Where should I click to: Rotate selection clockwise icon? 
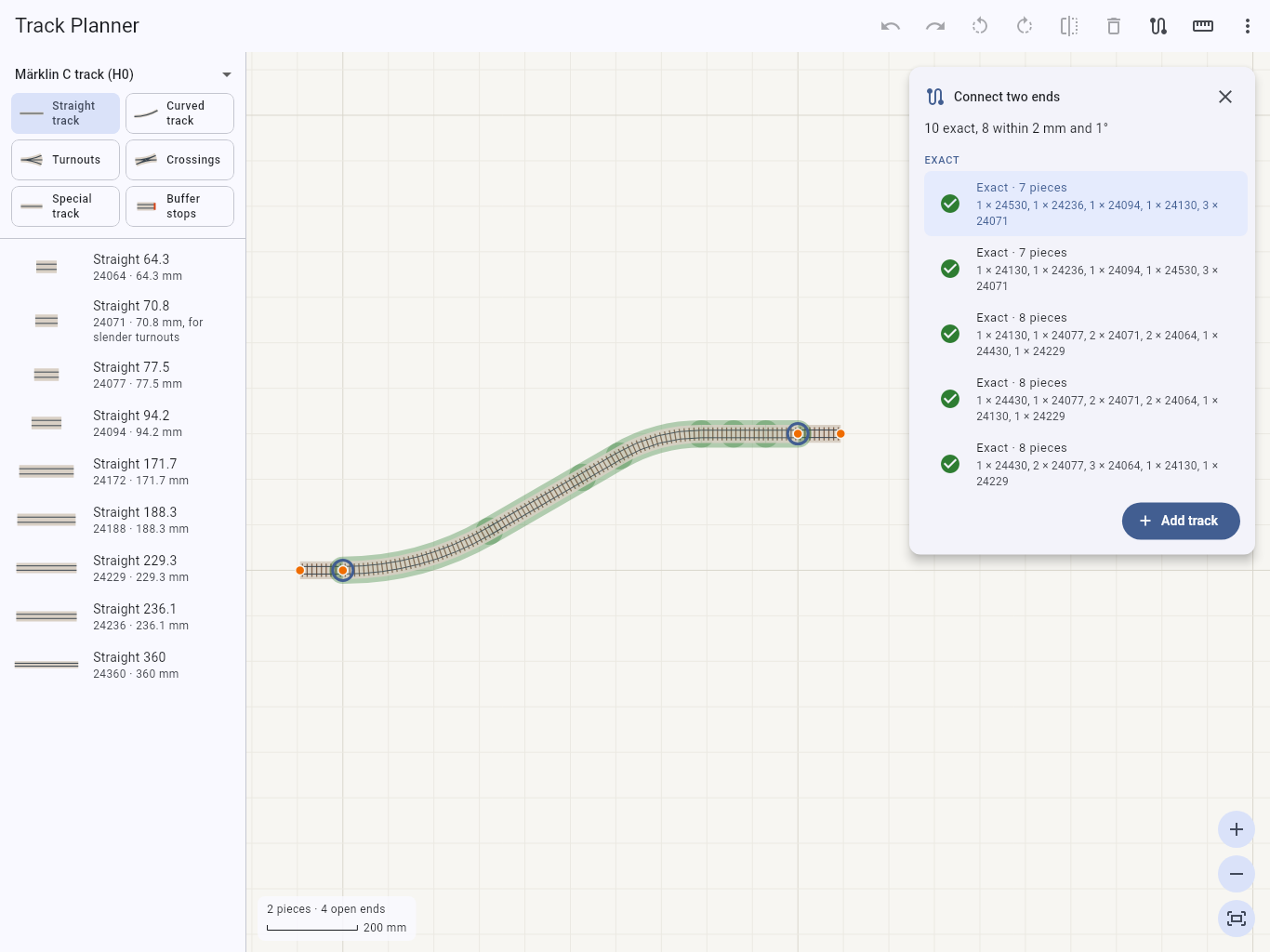pyautogui.click(x=1025, y=26)
